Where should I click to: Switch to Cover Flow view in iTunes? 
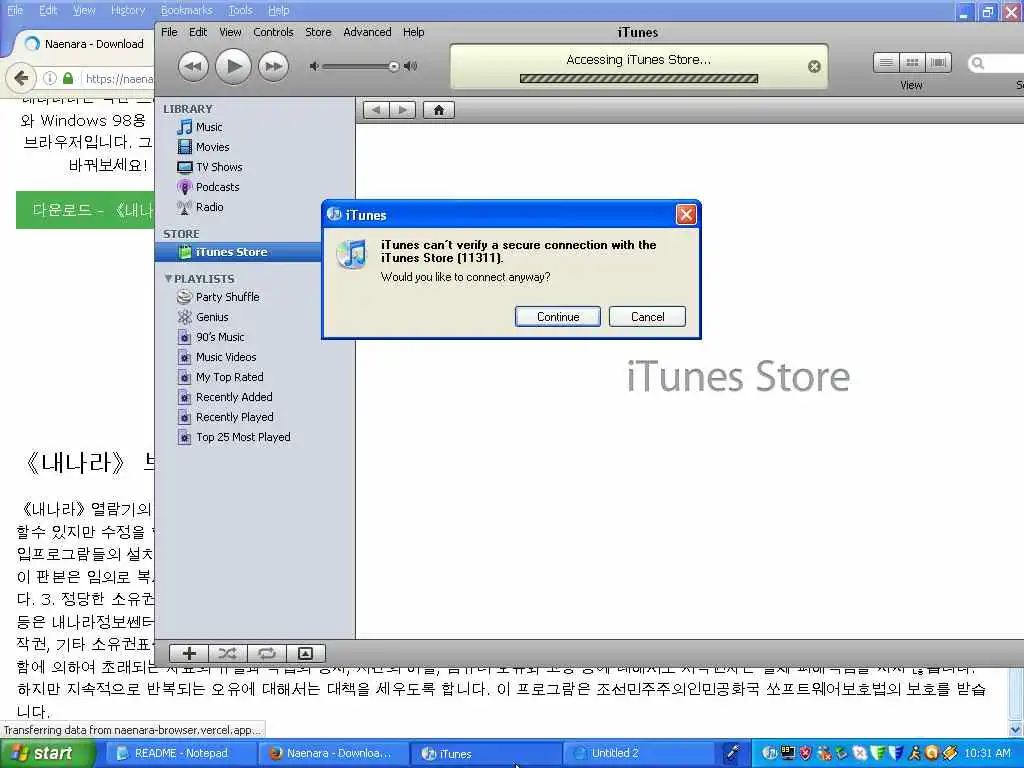938,63
